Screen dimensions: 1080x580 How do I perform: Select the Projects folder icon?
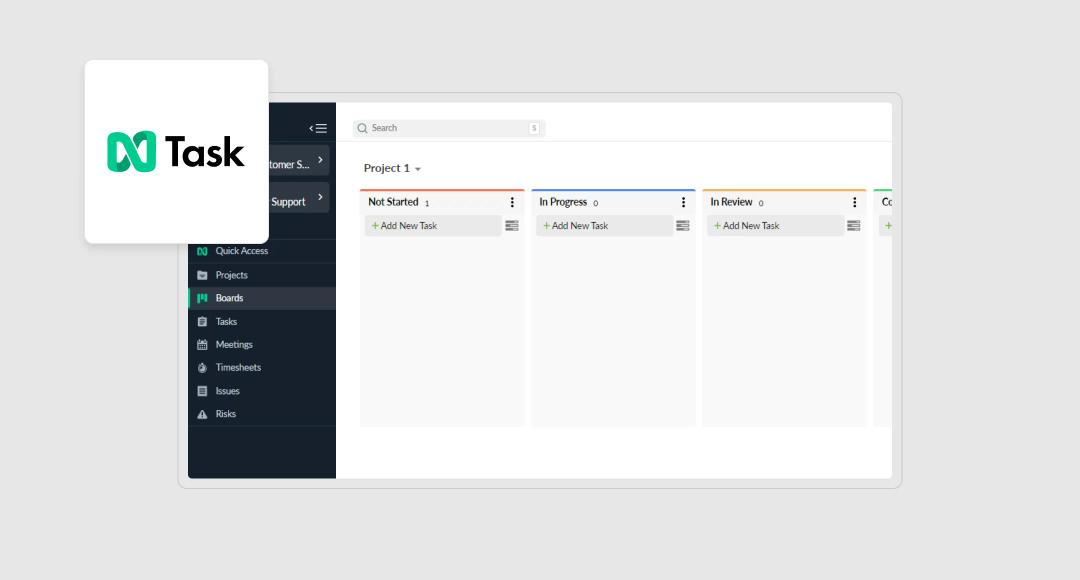(202, 275)
